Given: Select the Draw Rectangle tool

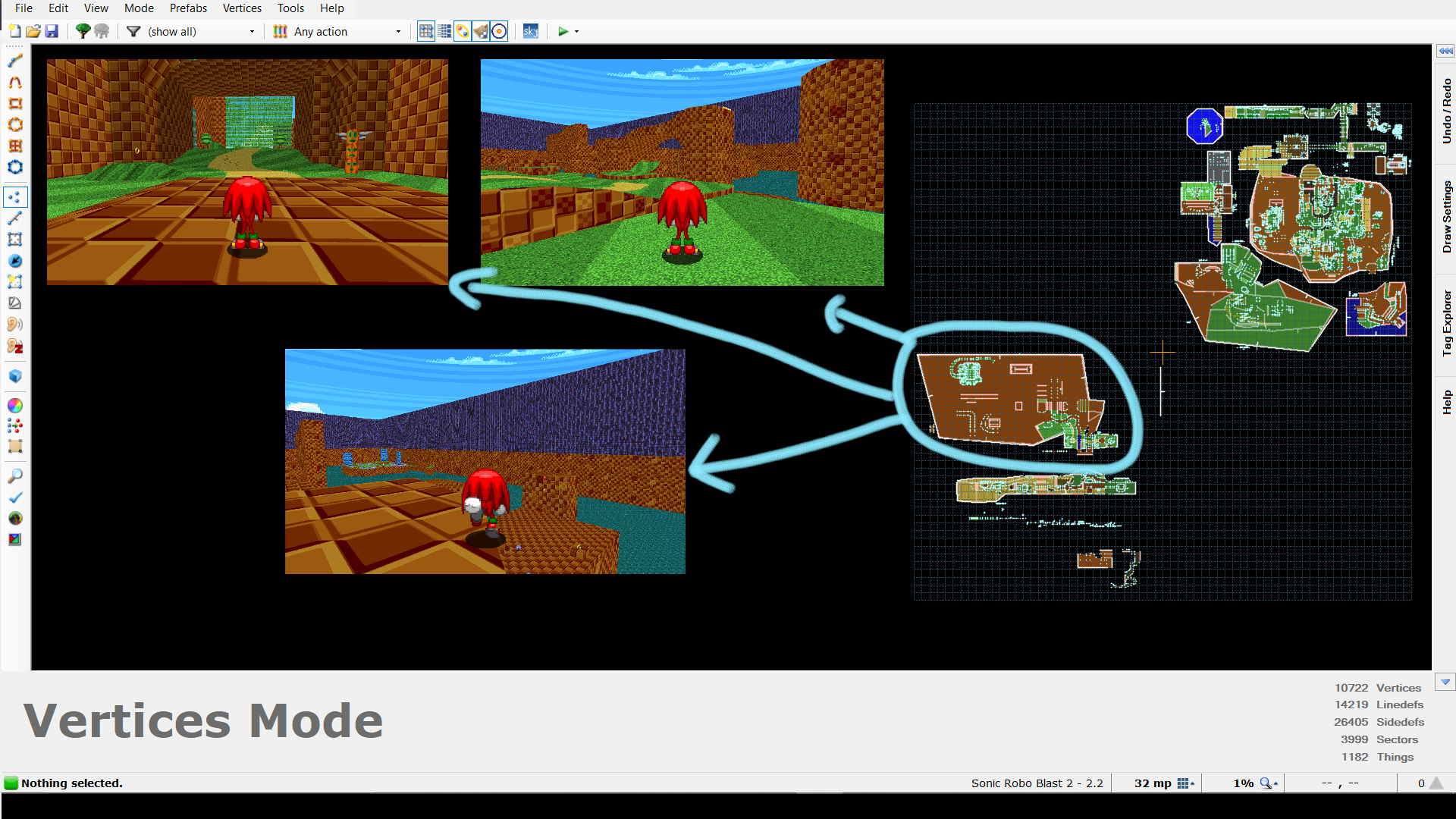Looking at the screenshot, I should 15,103.
